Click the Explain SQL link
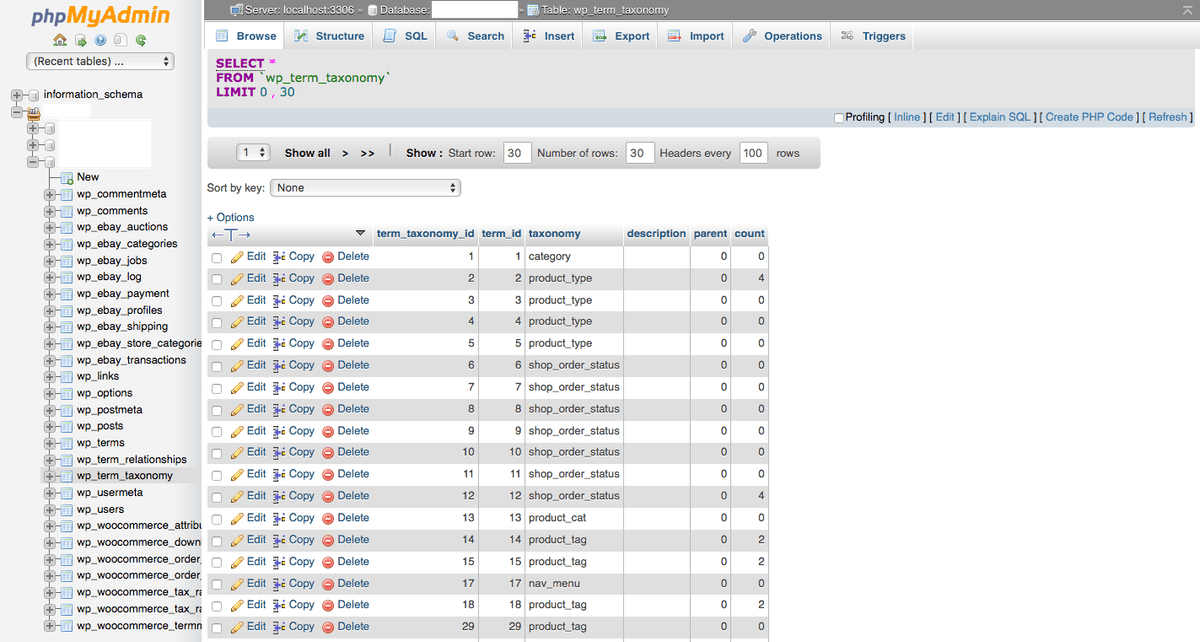 click(1000, 117)
